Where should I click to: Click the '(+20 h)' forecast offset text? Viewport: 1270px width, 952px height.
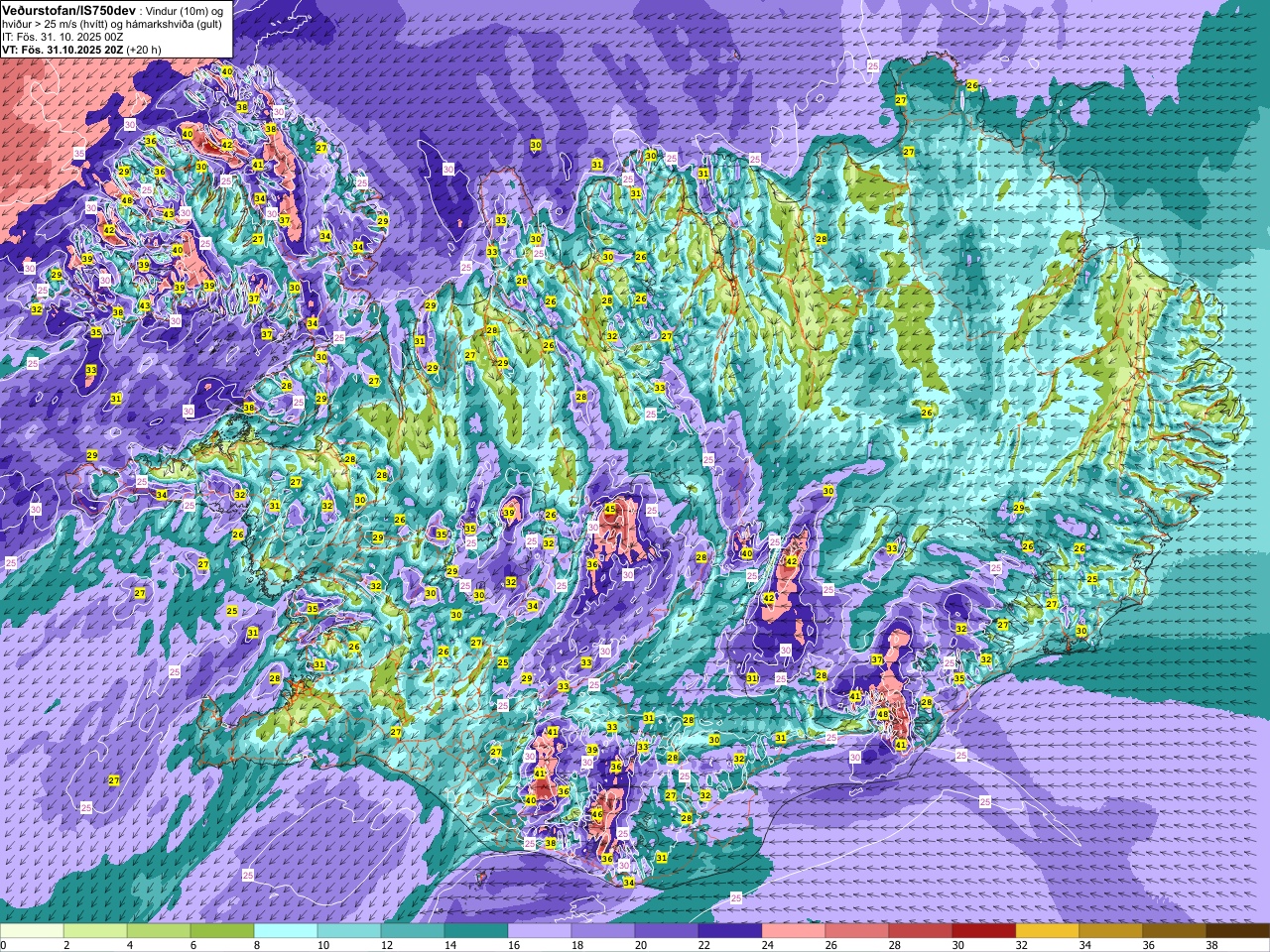click(x=144, y=49)
